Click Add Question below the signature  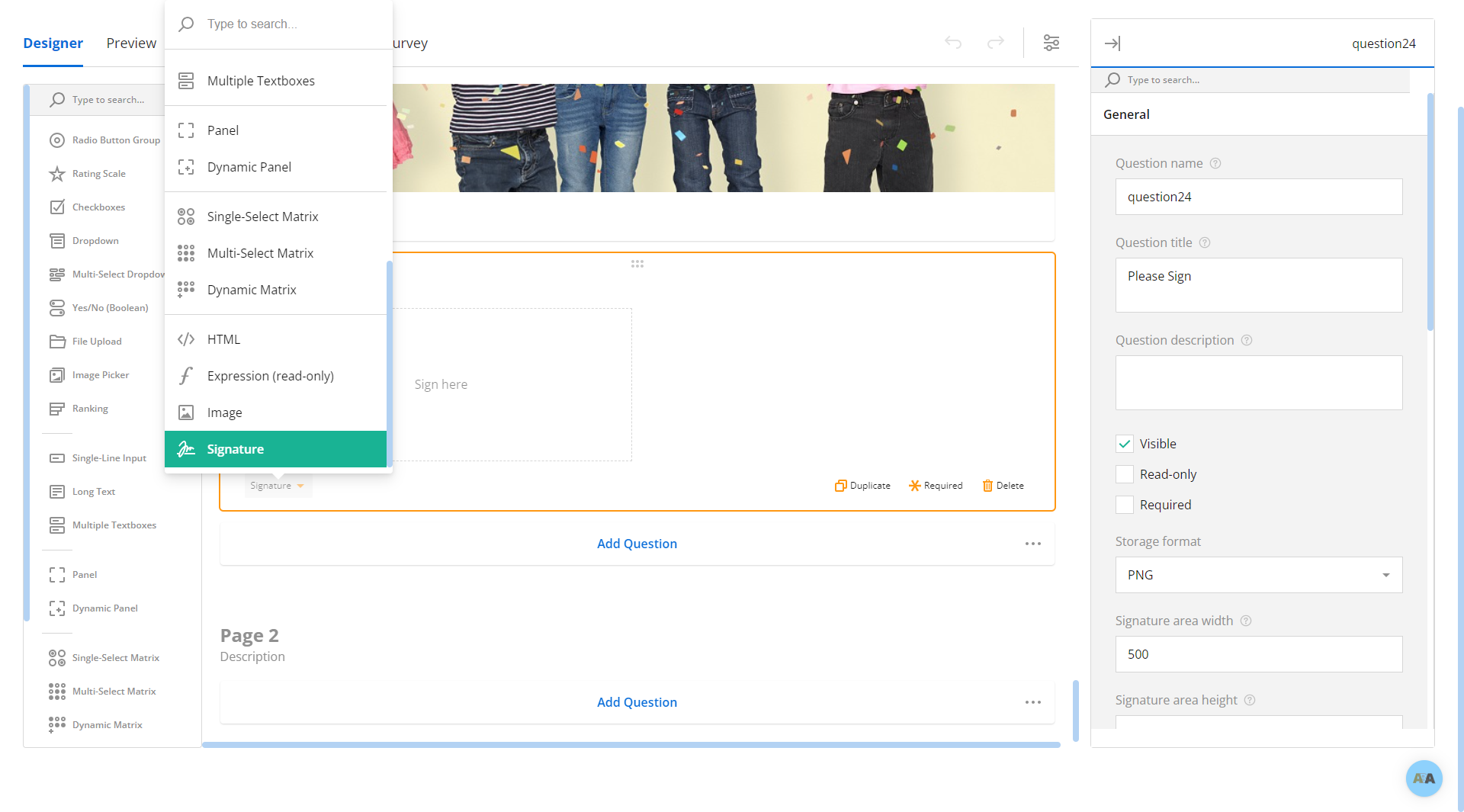pyautogui.click(x=637, y=544)
